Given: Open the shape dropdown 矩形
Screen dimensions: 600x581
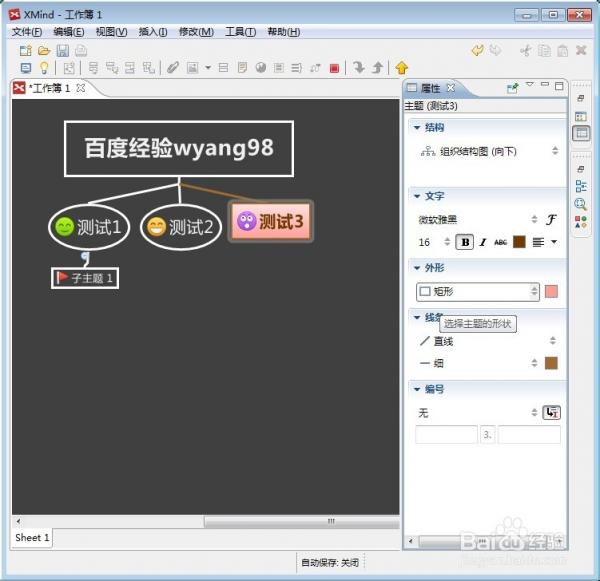Looking at the screenshot, I should tap(478, 292).
